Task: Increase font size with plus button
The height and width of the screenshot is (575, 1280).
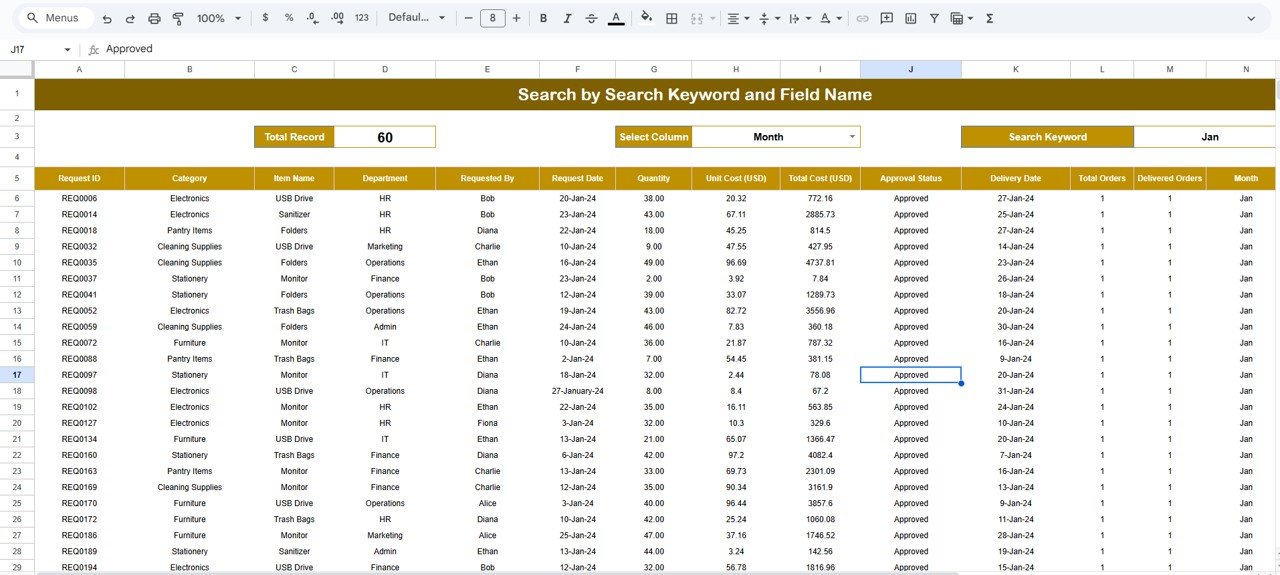Action: 516,18
